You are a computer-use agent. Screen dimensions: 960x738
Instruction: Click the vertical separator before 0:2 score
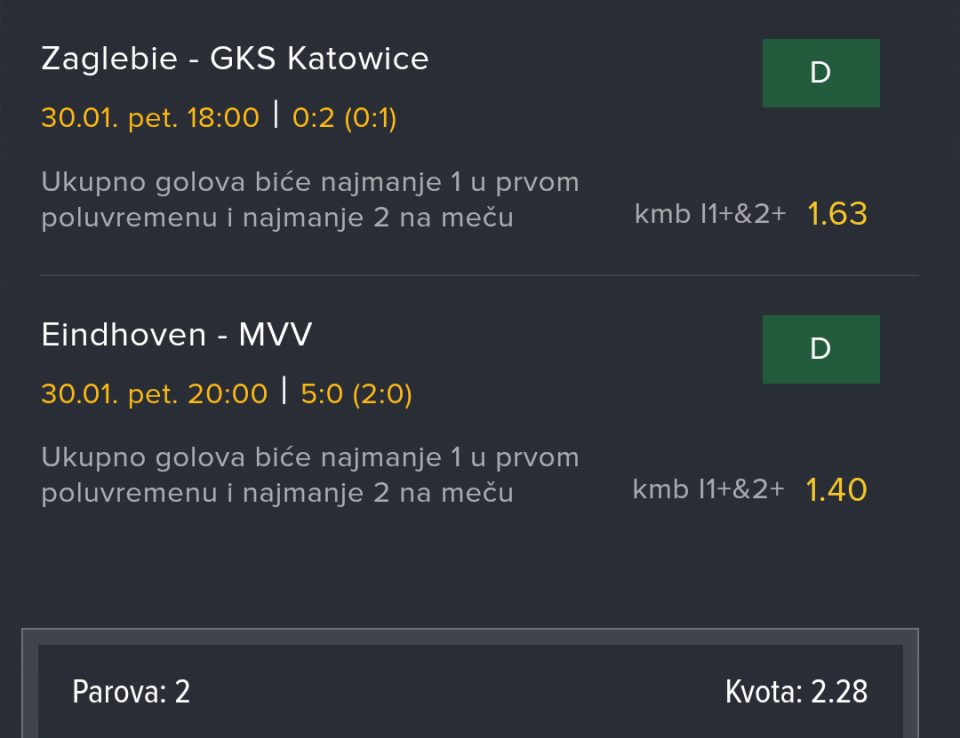(x=276, y=116)
